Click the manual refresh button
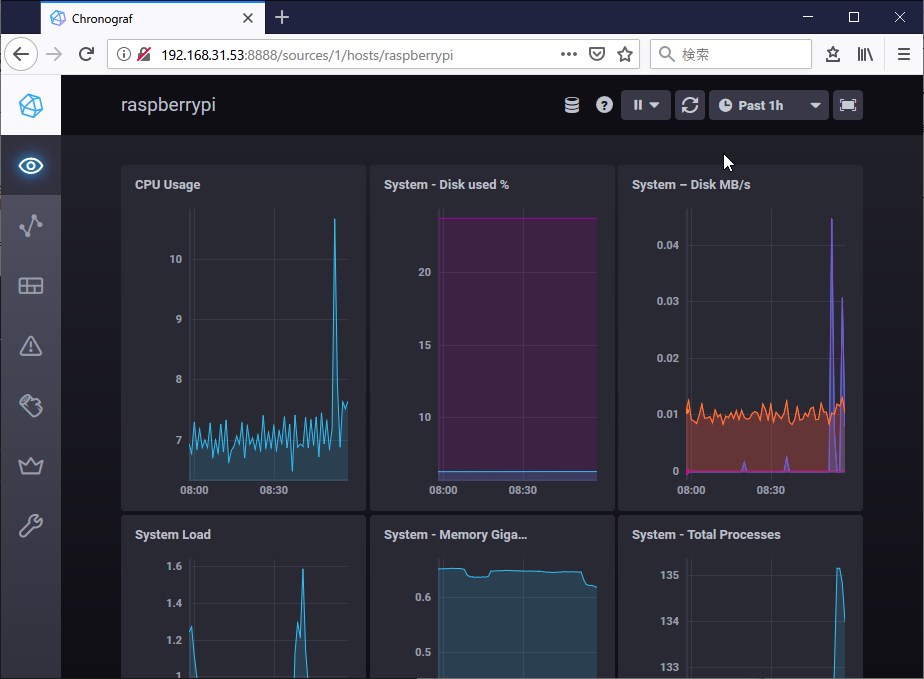The height and width of the screenshot is (679, 924). point(689,105)
